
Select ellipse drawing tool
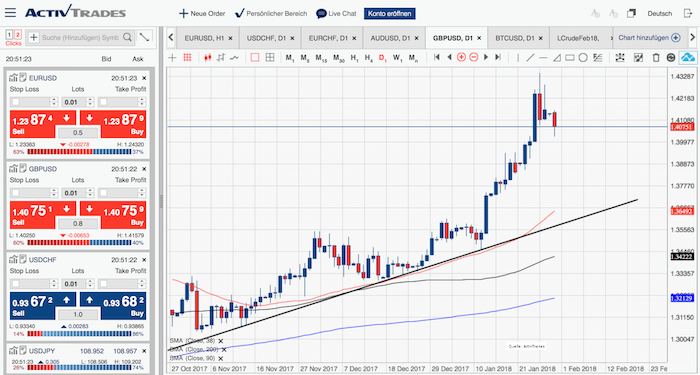(583, 57)
